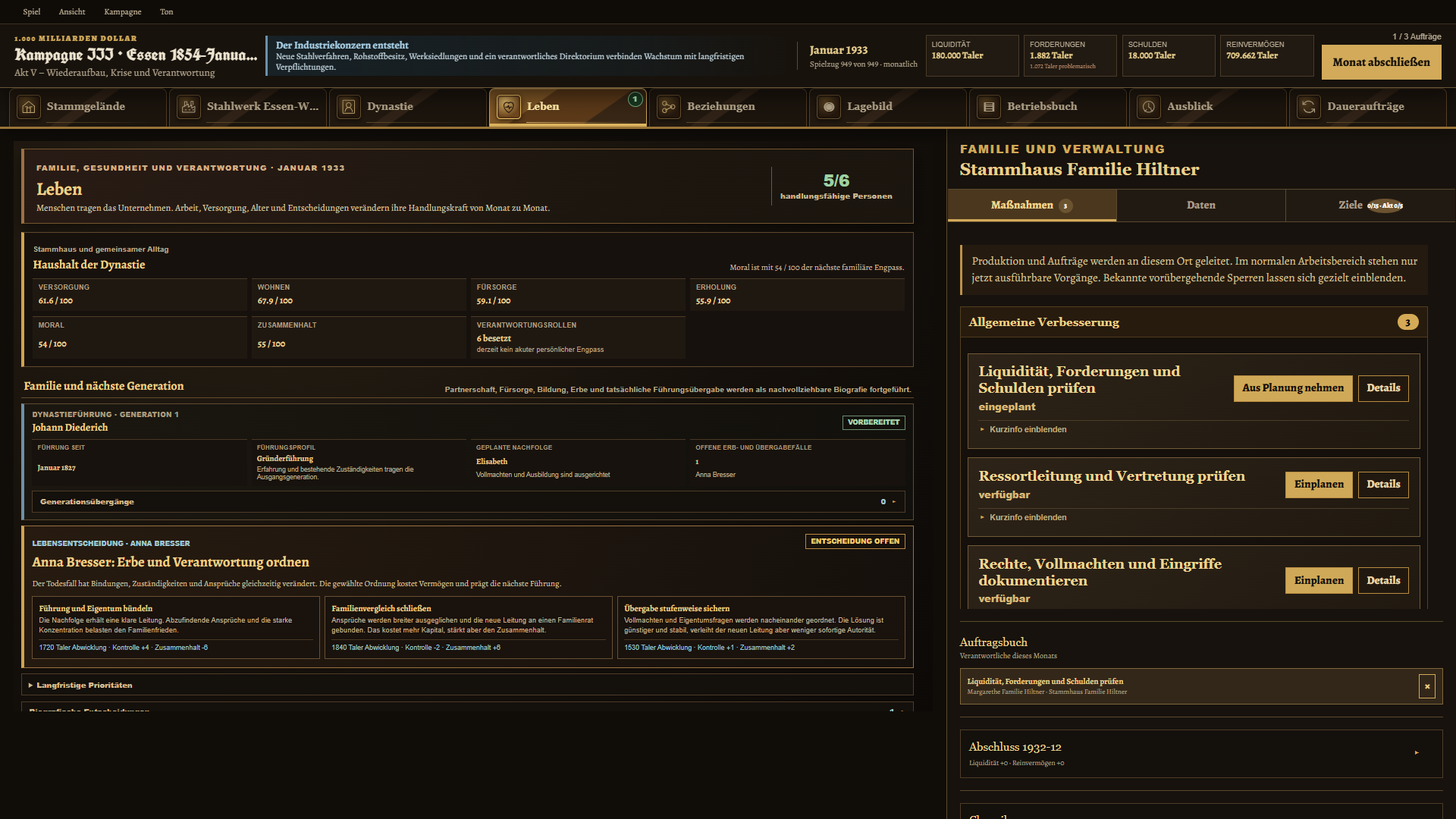Expand the Abschluss 1932-12 entry
The width and height of the screenshot is (1456, 819).
[1201, 754]
